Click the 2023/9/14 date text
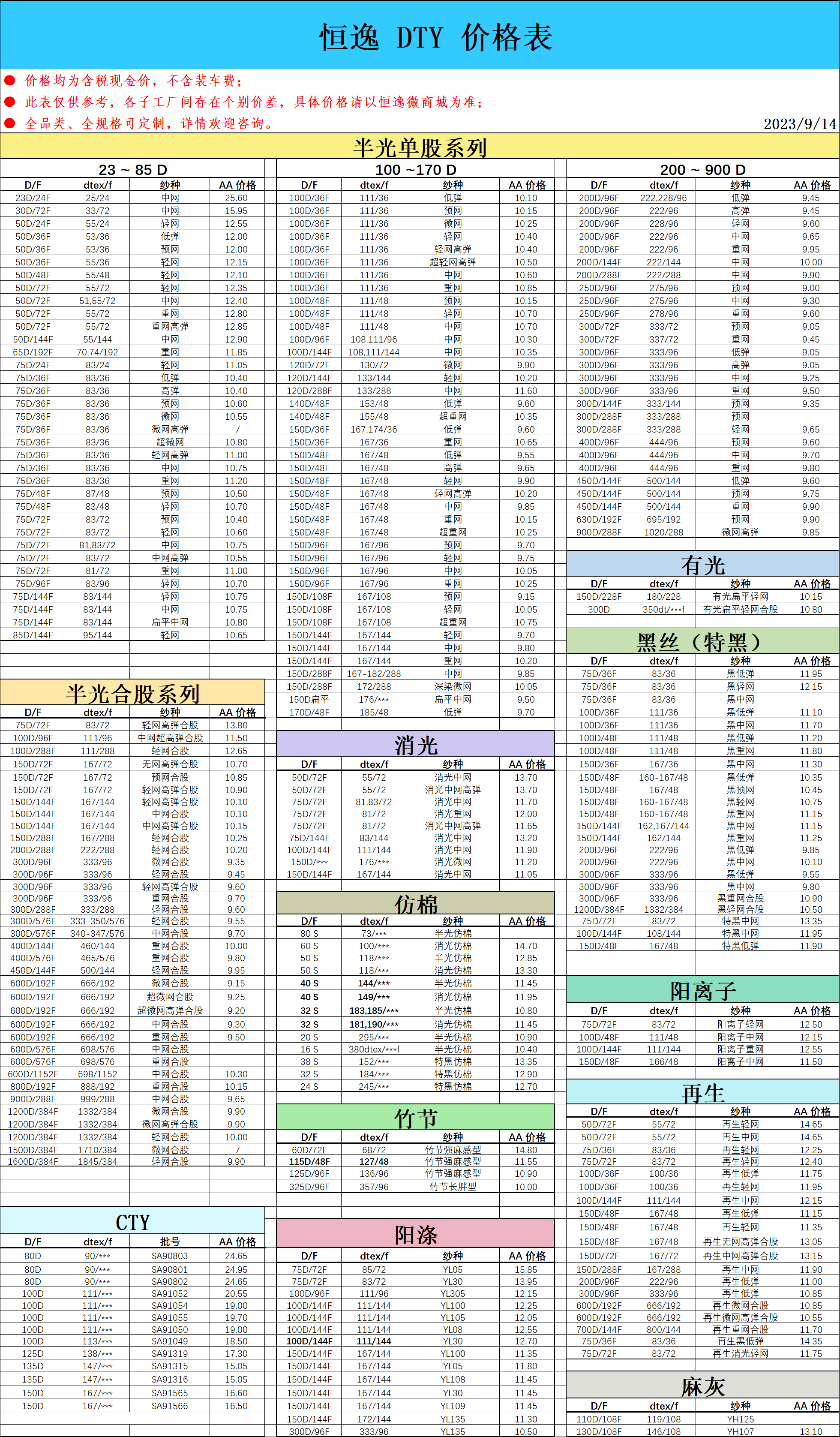 coord(800,124)
